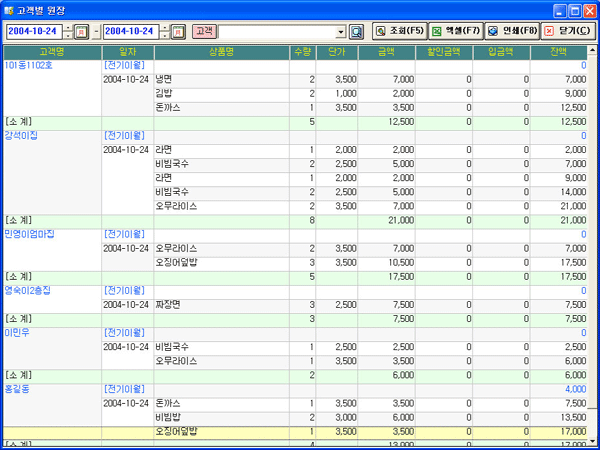Click inside the customer combo box field
Screen dimensions: 600x450
(277, 32)
